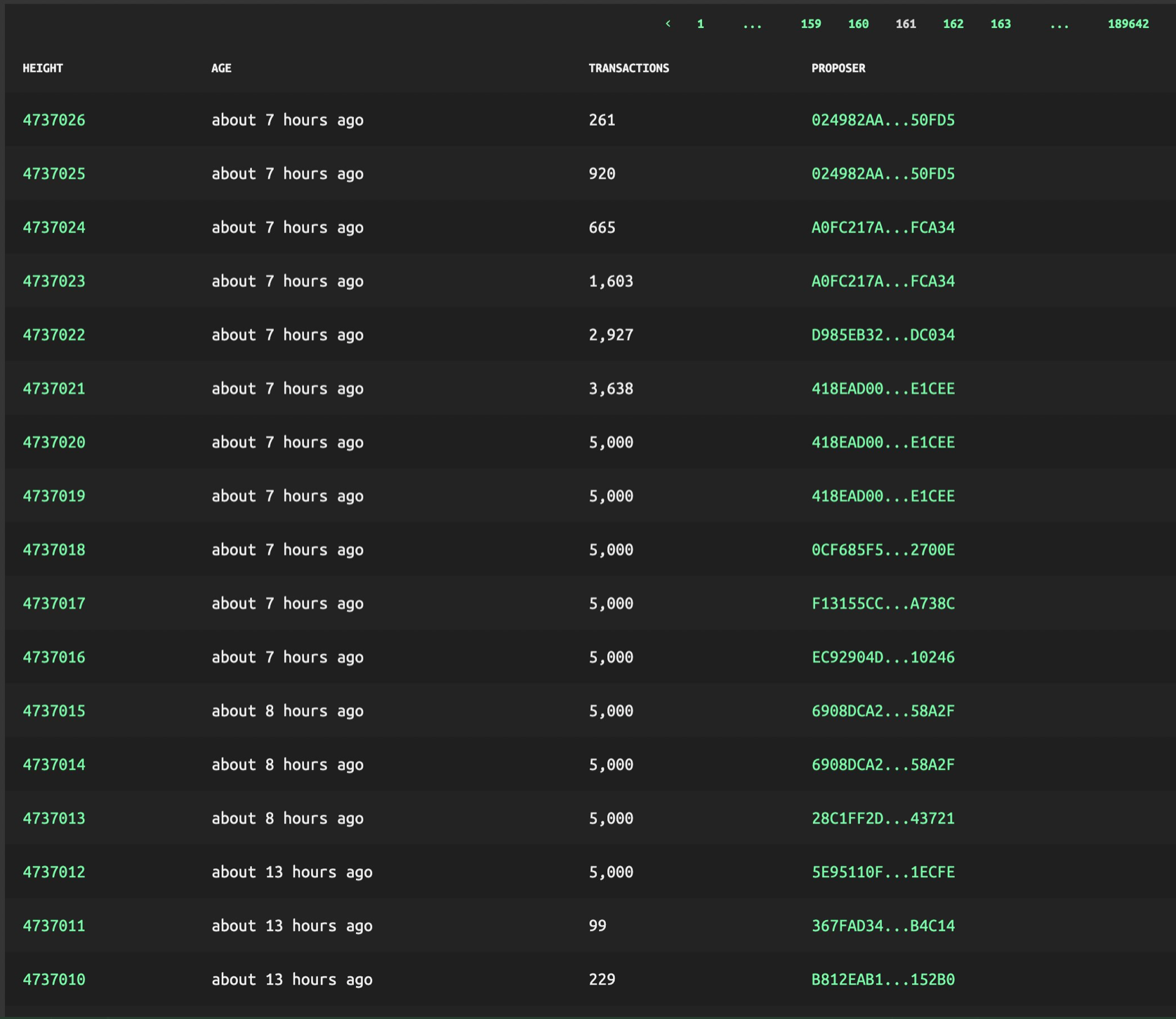The width and height of the screenshot is (1176, 1019).
Task: Open proposer 024982AA...50FD5 in block 4737026 row
Action: (x=883, y=120)
